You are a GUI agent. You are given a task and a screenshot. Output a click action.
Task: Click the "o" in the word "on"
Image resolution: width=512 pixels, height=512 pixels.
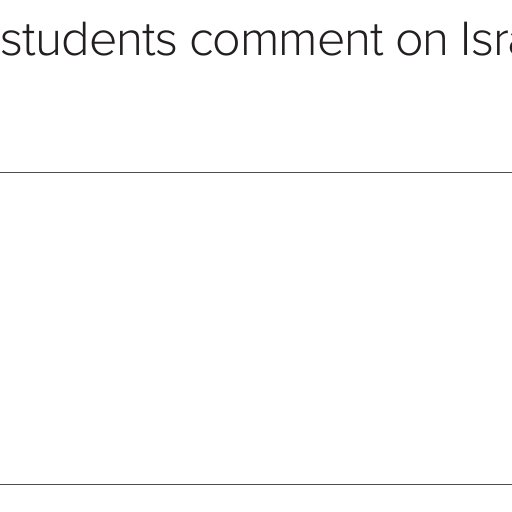409,44
